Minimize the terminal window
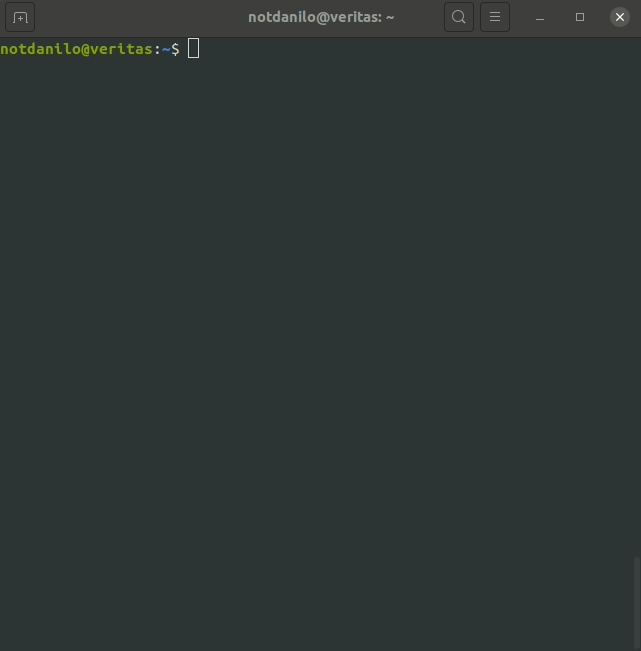 pyautogui.click(x=540, y=17)
